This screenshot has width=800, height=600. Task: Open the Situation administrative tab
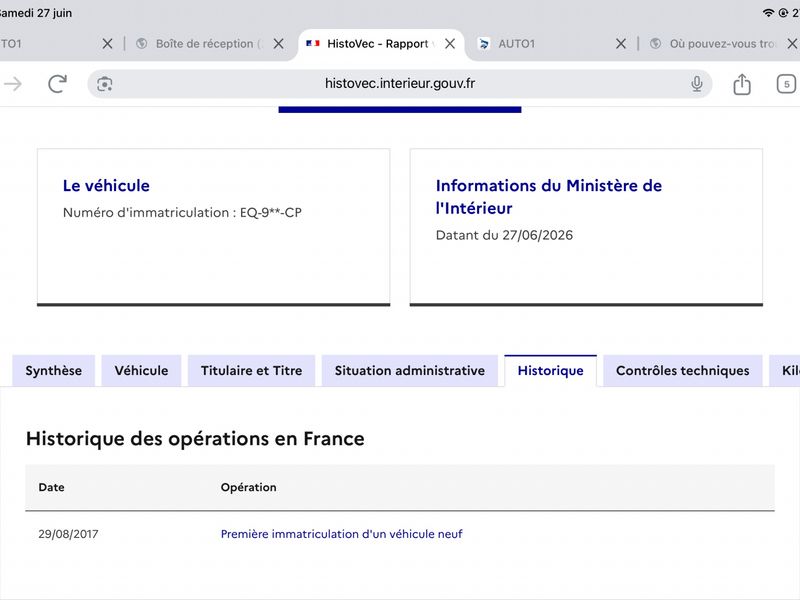(410, 370)
